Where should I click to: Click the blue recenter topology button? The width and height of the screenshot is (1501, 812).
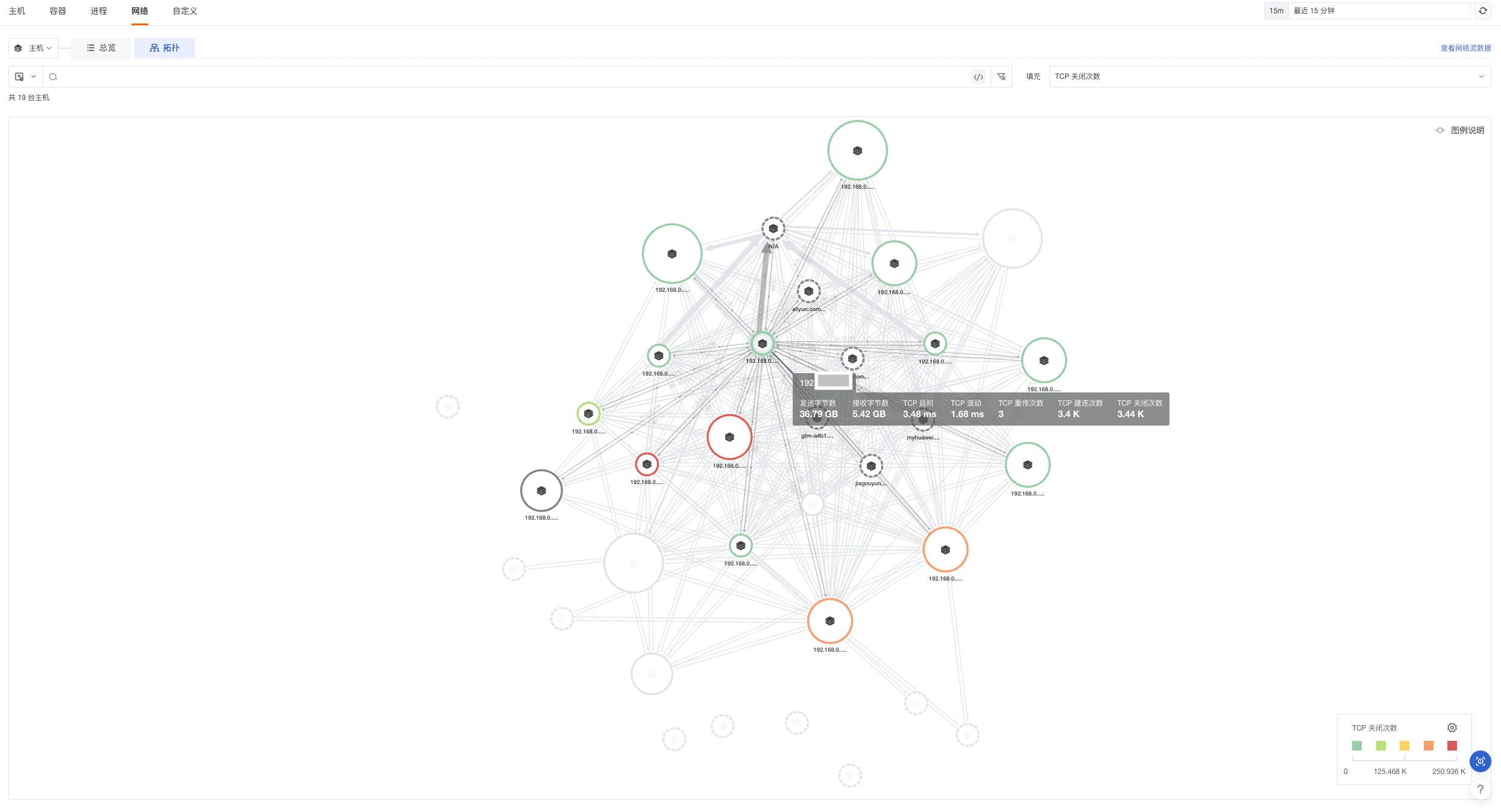point(1480,761)
